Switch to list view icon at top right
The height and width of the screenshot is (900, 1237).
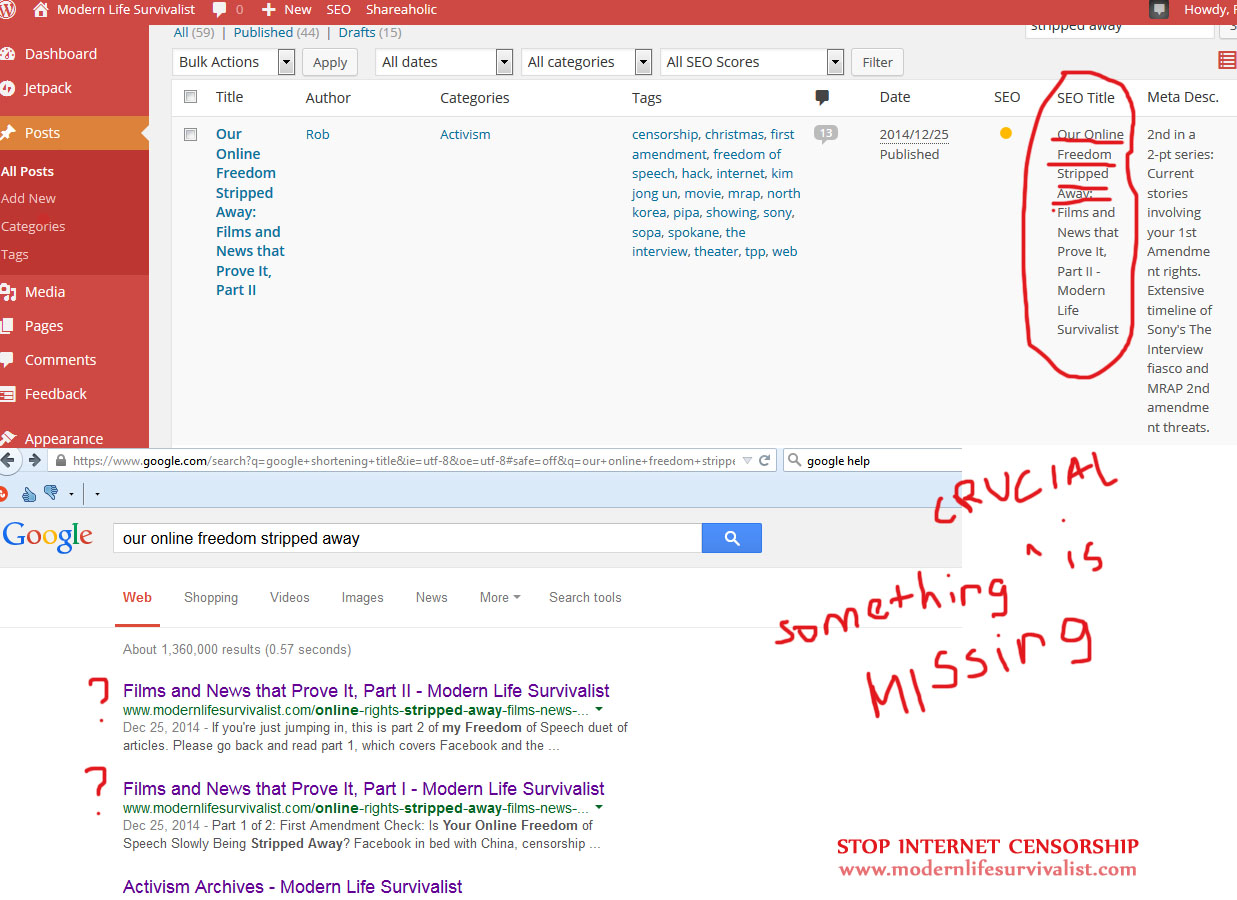[x=1227, y=61]
